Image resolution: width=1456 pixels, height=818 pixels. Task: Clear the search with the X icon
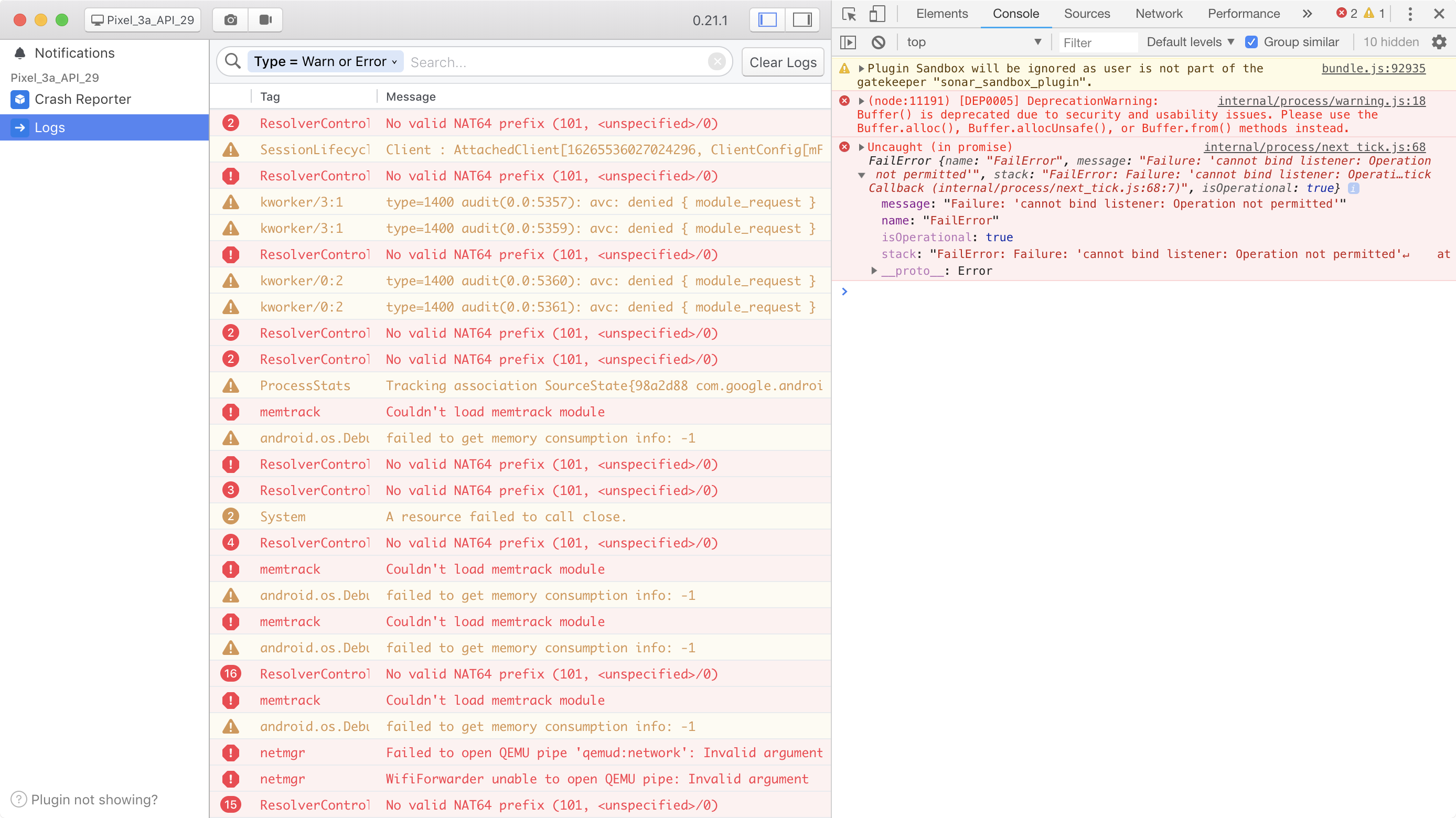(716, 61)
